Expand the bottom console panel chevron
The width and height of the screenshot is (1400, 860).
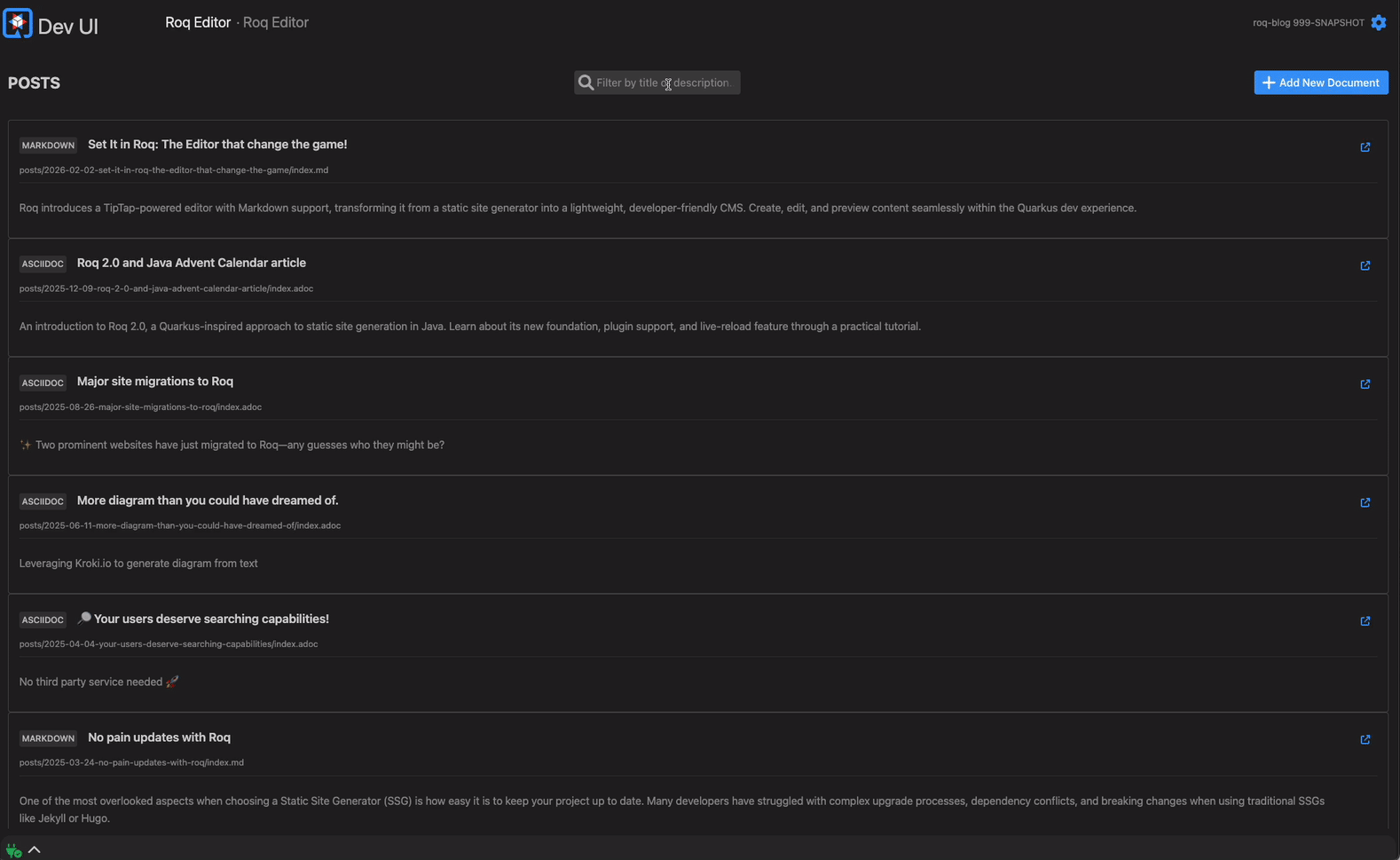pyautogui.click(x=35, y=849)
